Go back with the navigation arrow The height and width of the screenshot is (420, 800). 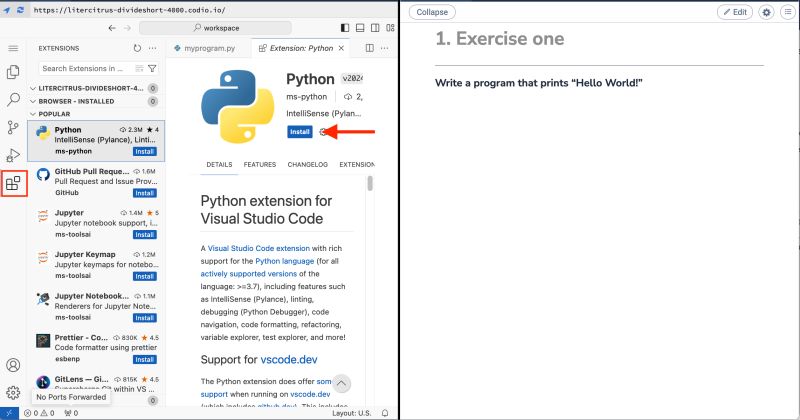tap(112, 28)
